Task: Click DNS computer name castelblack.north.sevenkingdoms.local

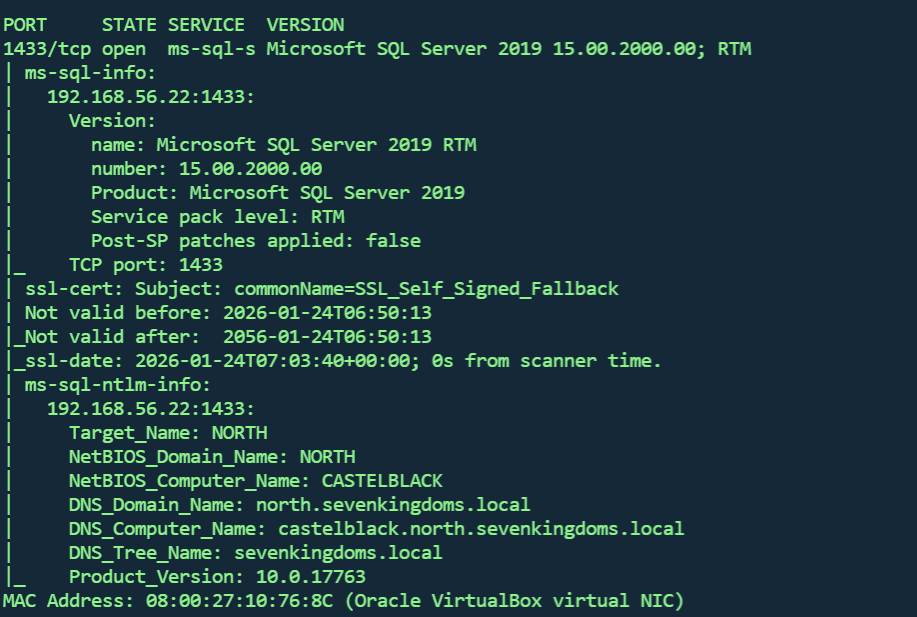Action: 481,529
